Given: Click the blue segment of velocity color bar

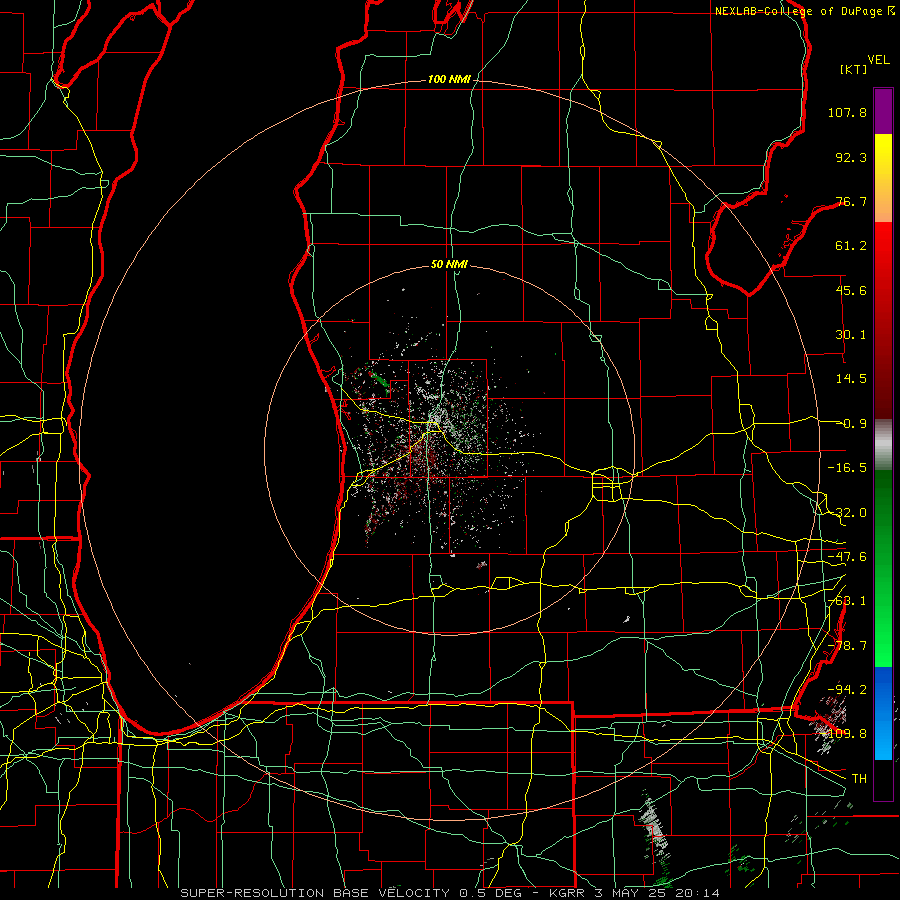Looking at the screenshot, I should tap(883, 713).
